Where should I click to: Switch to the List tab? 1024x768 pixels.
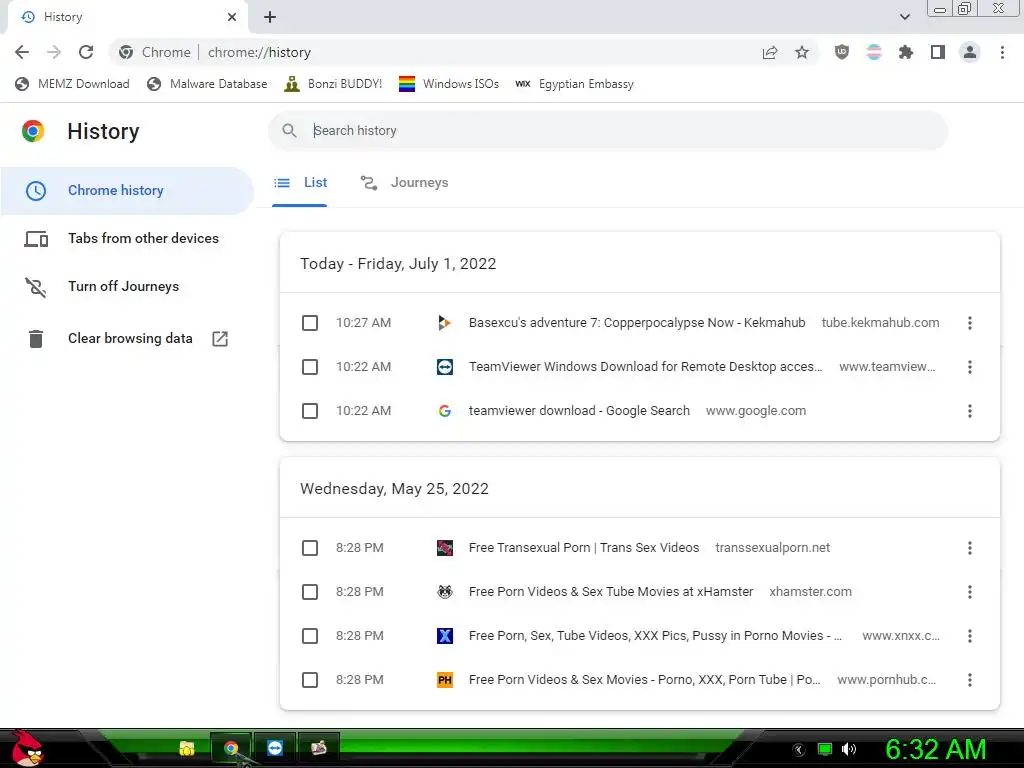coord(300,183)
